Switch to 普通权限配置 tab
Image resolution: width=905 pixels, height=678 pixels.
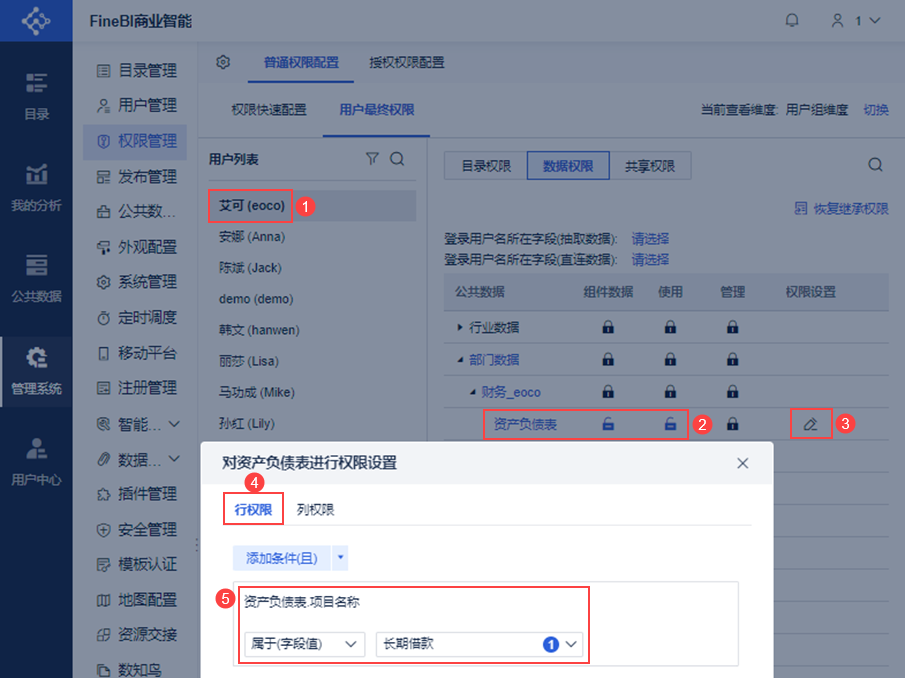click(x=301, y=62)
